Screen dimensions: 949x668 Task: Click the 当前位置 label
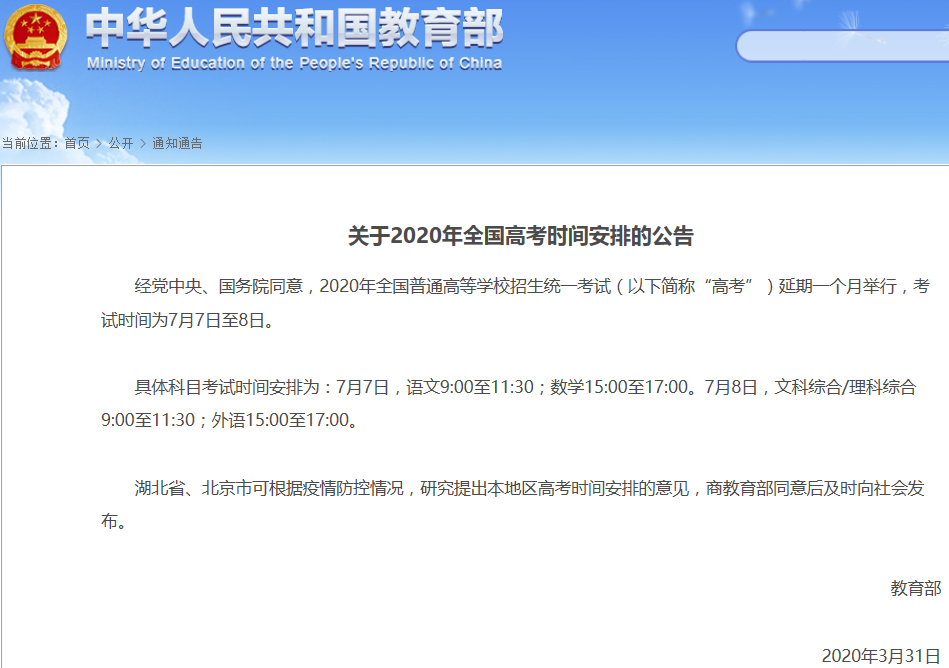tap(30, 143)
